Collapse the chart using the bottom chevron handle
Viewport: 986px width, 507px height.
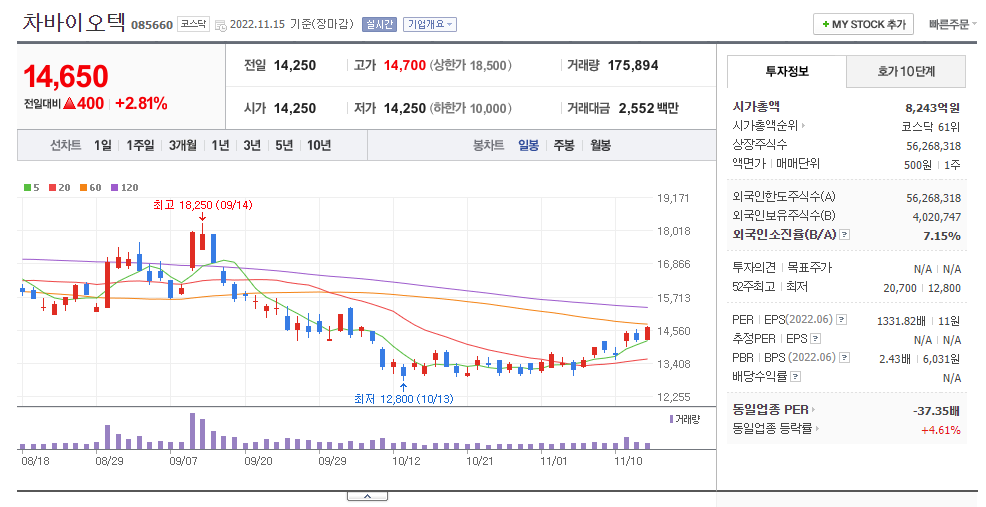(x=367, y=496)
